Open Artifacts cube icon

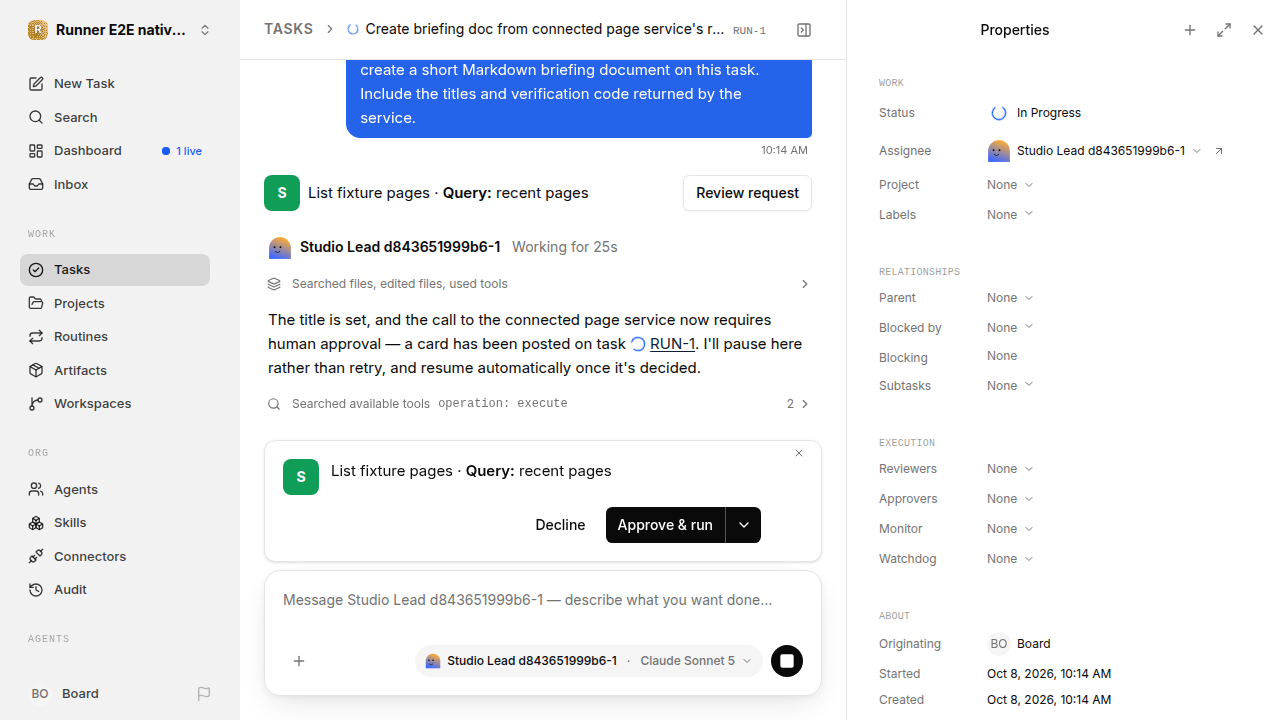tap(36, 370)
